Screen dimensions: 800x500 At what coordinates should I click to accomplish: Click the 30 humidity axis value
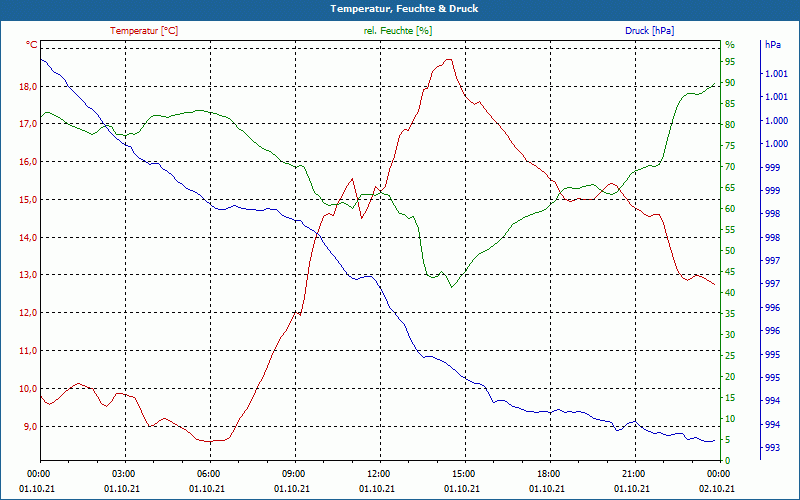point(730,335)
